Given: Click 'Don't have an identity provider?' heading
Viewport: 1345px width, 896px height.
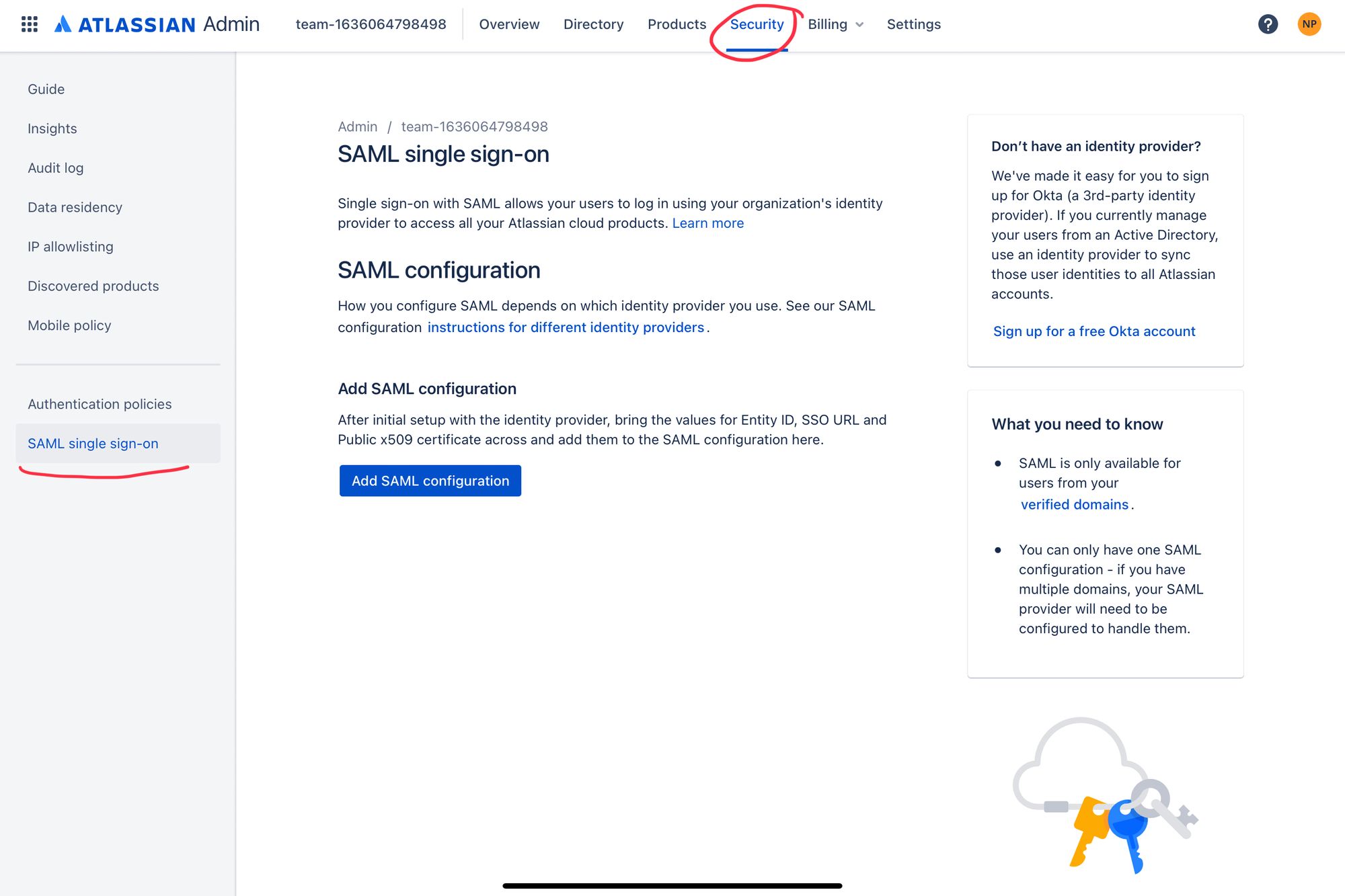Looking at the screenshot, I should 1096,147.
